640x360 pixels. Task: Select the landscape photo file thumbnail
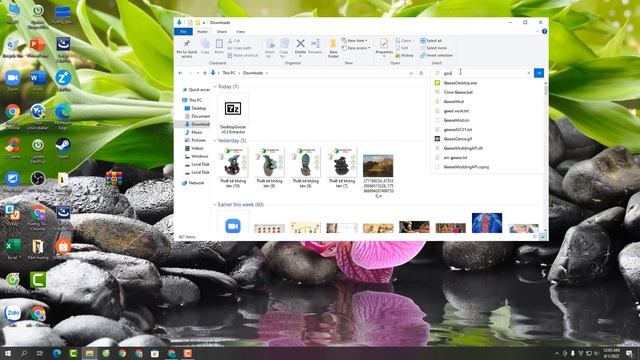pyautogui.click(x=378, y=166)
